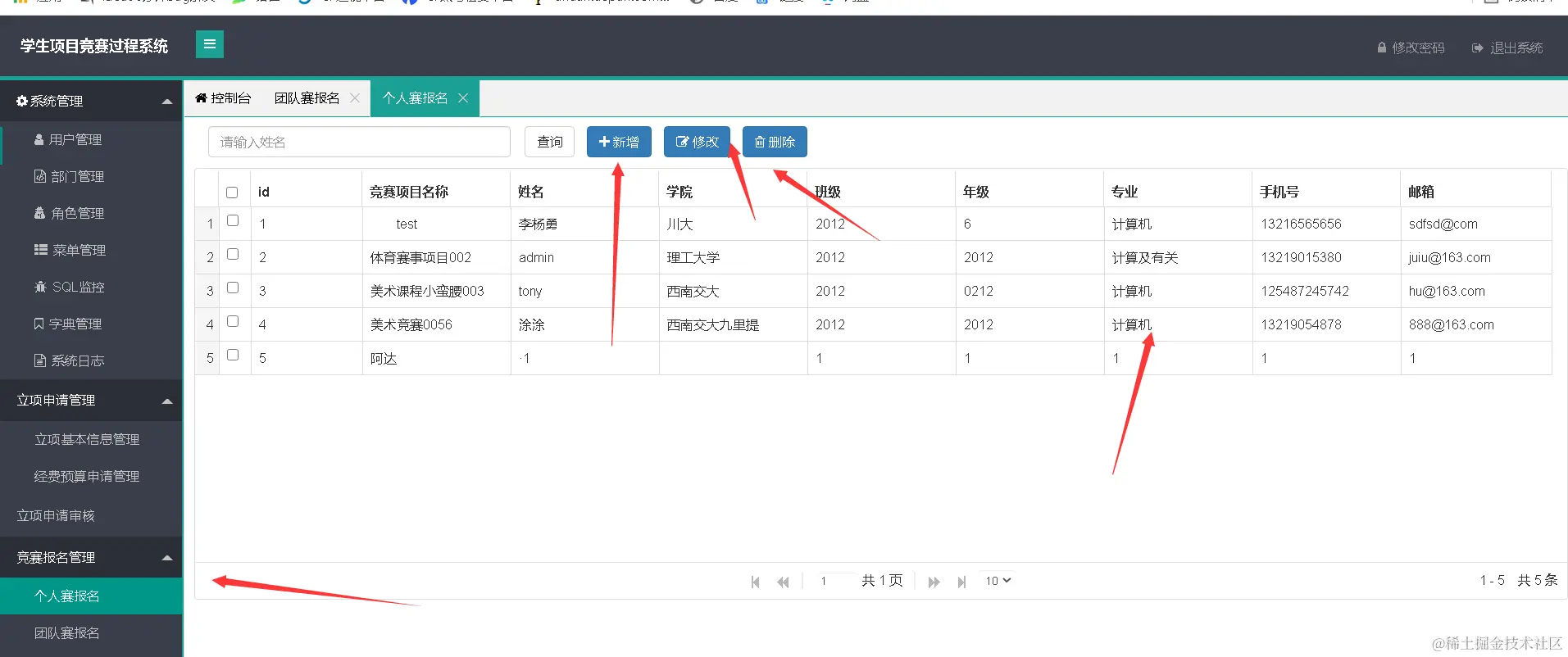The height and width of the screenshot is (657, 1568).
Task: Open SQL监控 in the sidebar
Action: [91, 288]
